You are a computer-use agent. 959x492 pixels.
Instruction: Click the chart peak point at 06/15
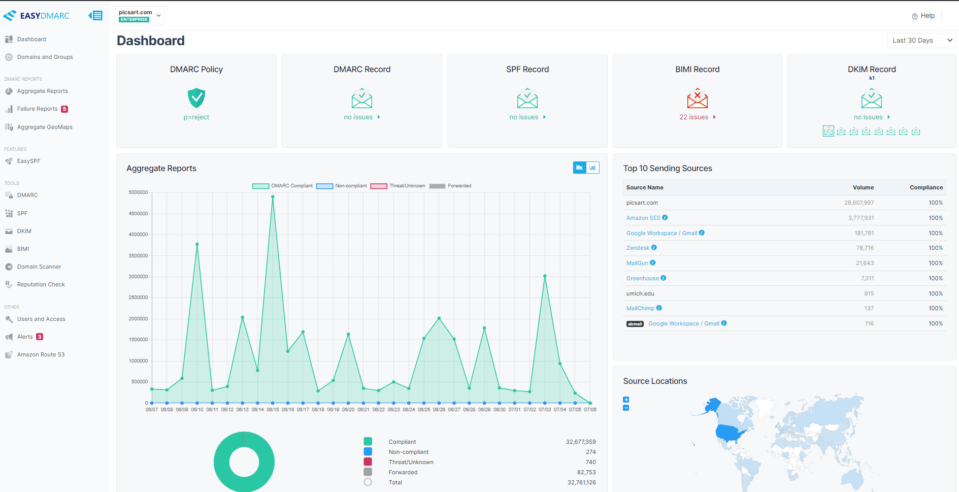[273, 197]
